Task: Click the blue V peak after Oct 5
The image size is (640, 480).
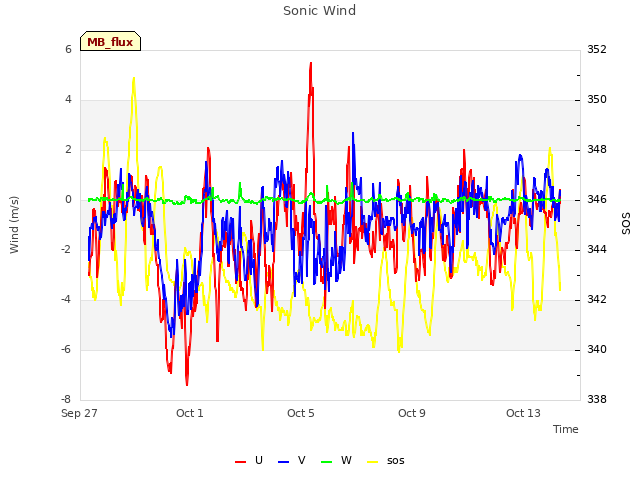Action: (x=353, y=133)
